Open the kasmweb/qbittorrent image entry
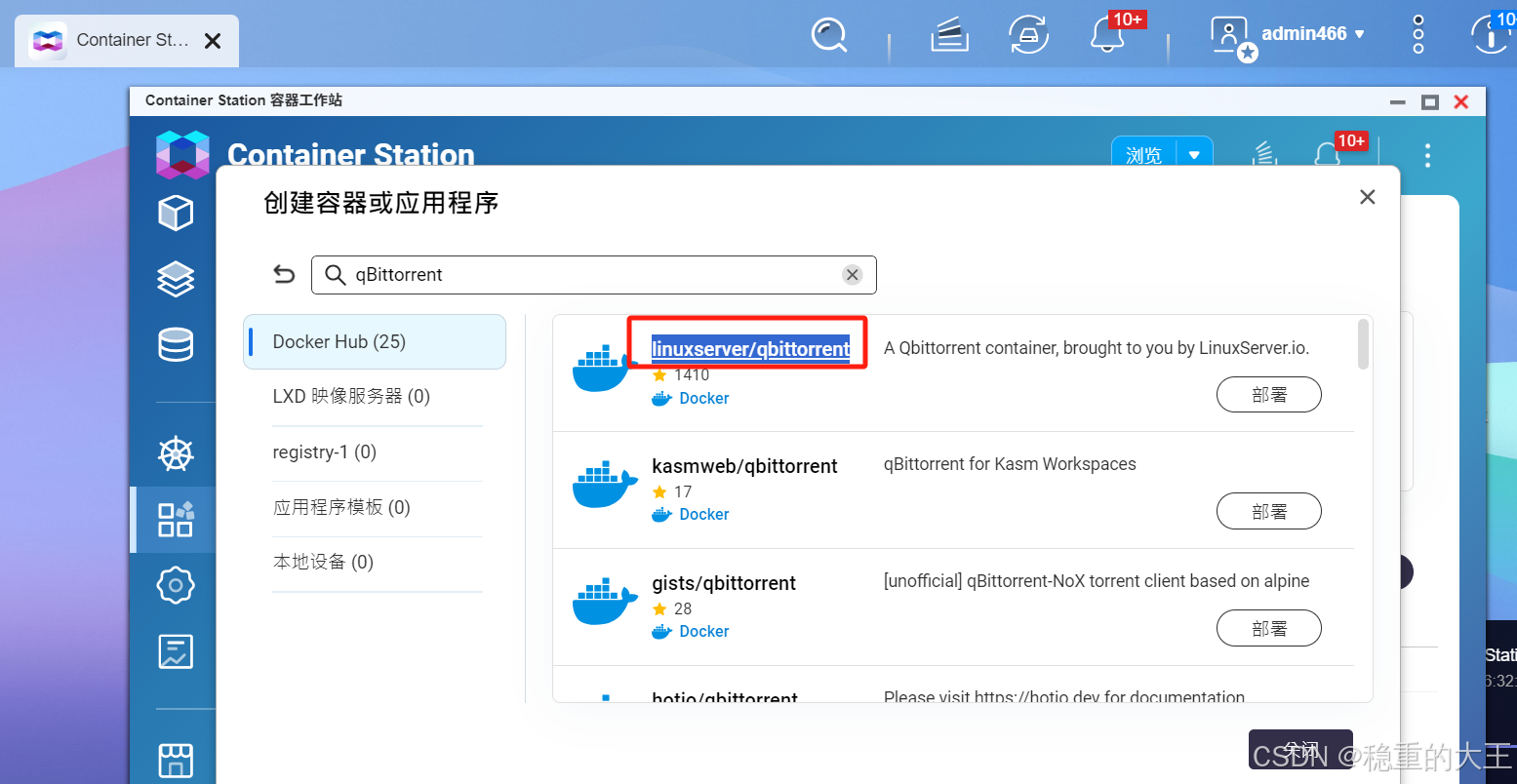Image resolution: width=1517 pixels, height=784 pixels. [x=744, y=466]
